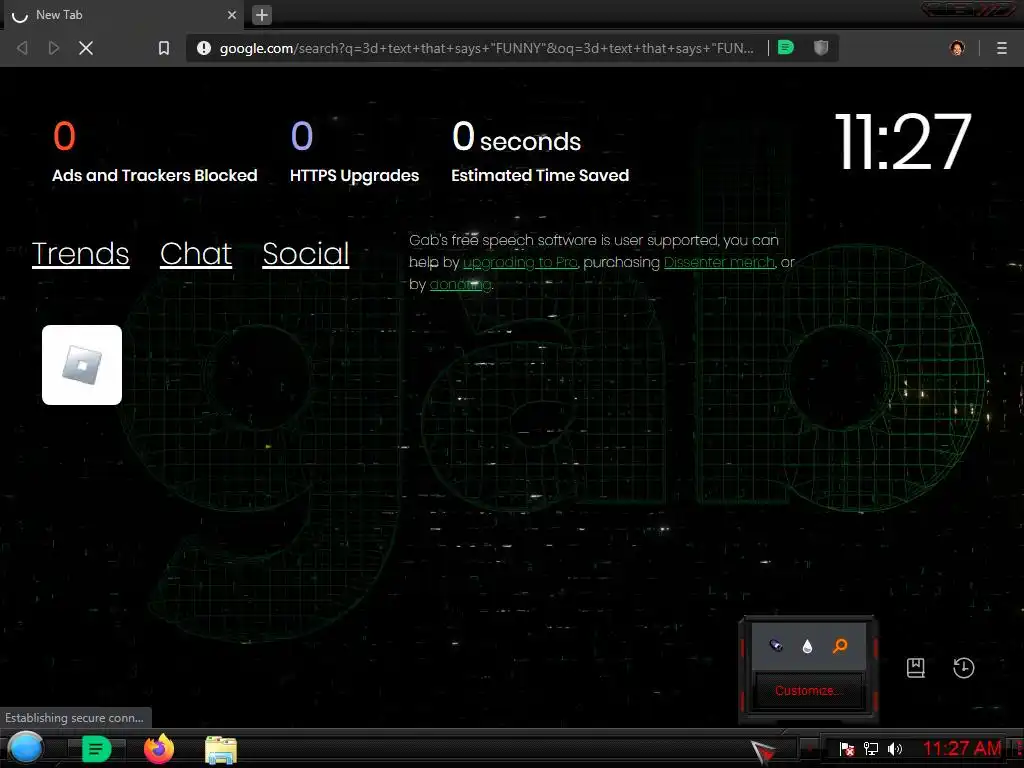Open history via the clock icon
The image size is (1024, 768).
963,667
